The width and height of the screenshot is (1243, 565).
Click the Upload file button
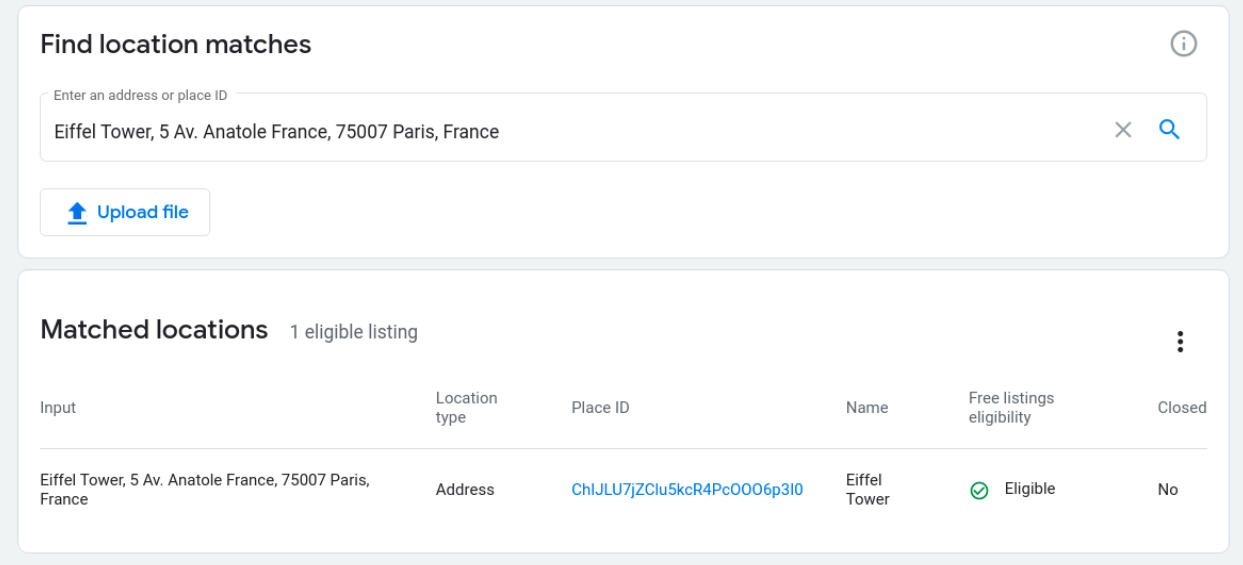(x=125, y=212)
